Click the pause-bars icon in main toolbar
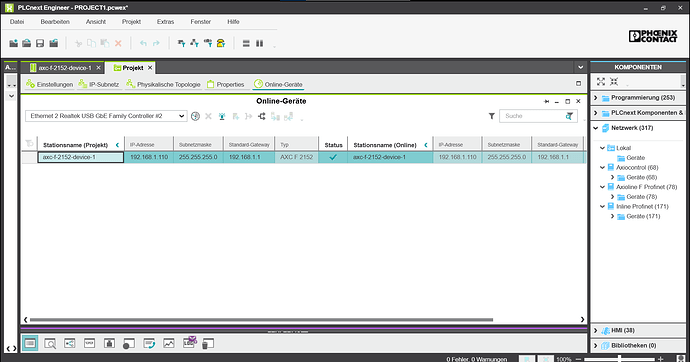 coord(260,43)
